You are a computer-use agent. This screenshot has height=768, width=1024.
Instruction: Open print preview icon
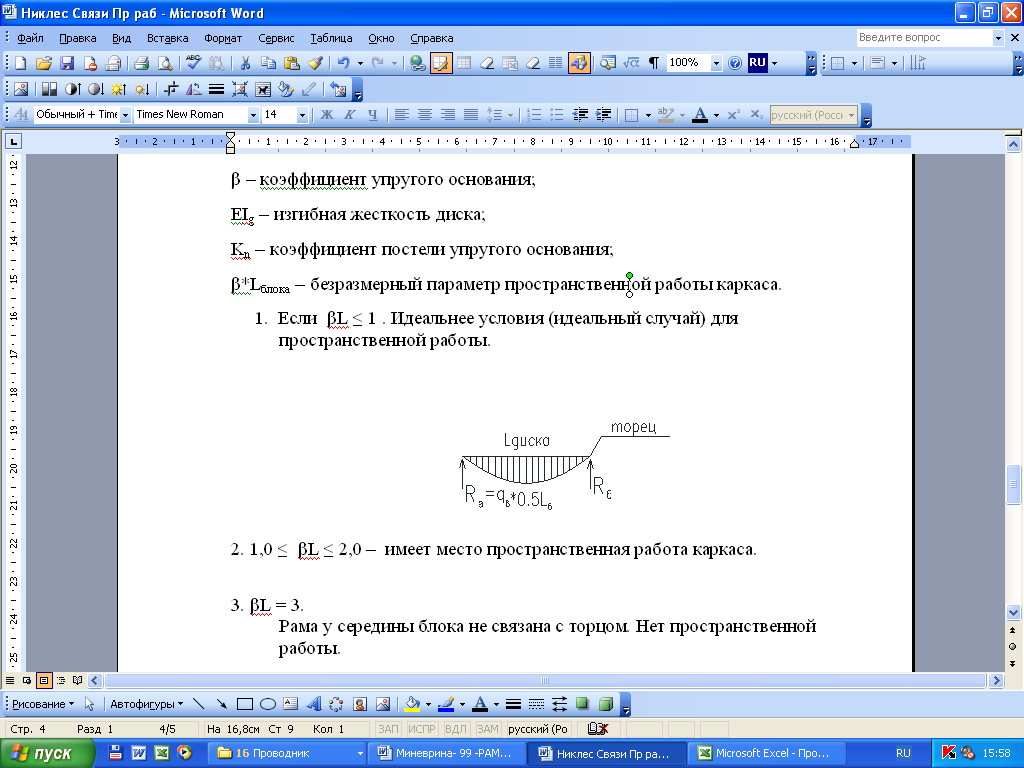(165, 63)
